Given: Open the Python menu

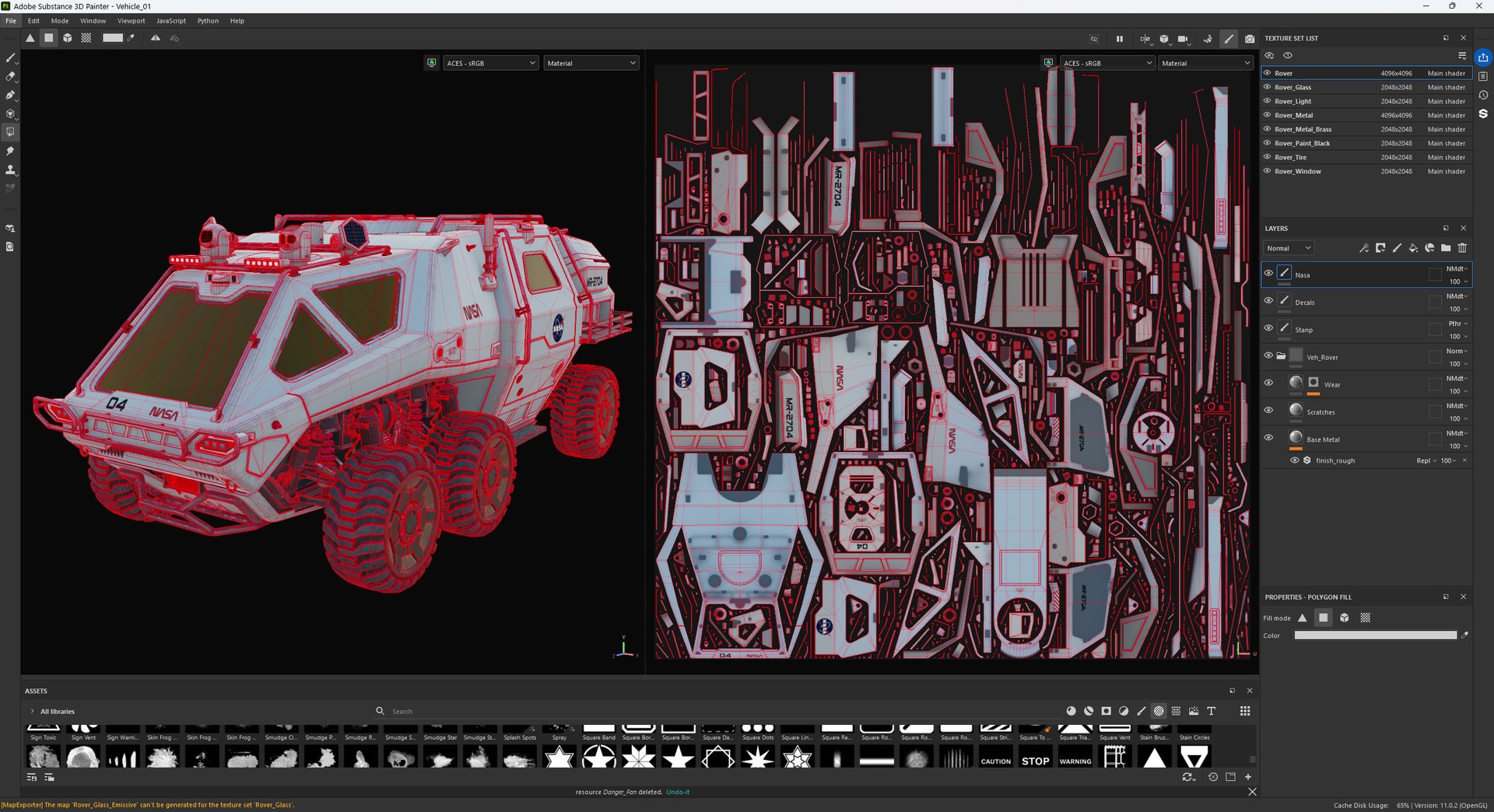Looking at the screenshot, I should pos(208,21).
